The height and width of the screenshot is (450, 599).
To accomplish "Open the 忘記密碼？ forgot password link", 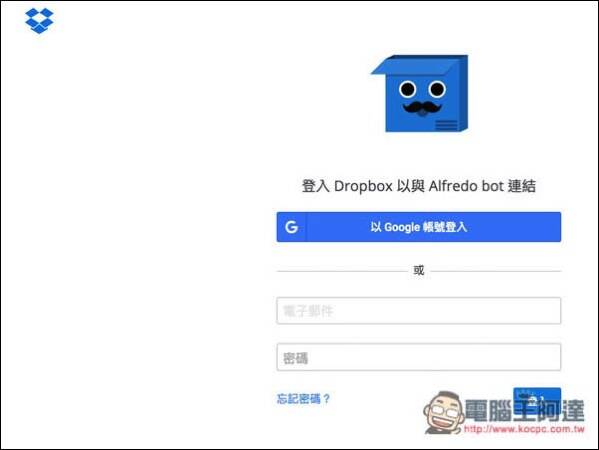I will (303, 399).
